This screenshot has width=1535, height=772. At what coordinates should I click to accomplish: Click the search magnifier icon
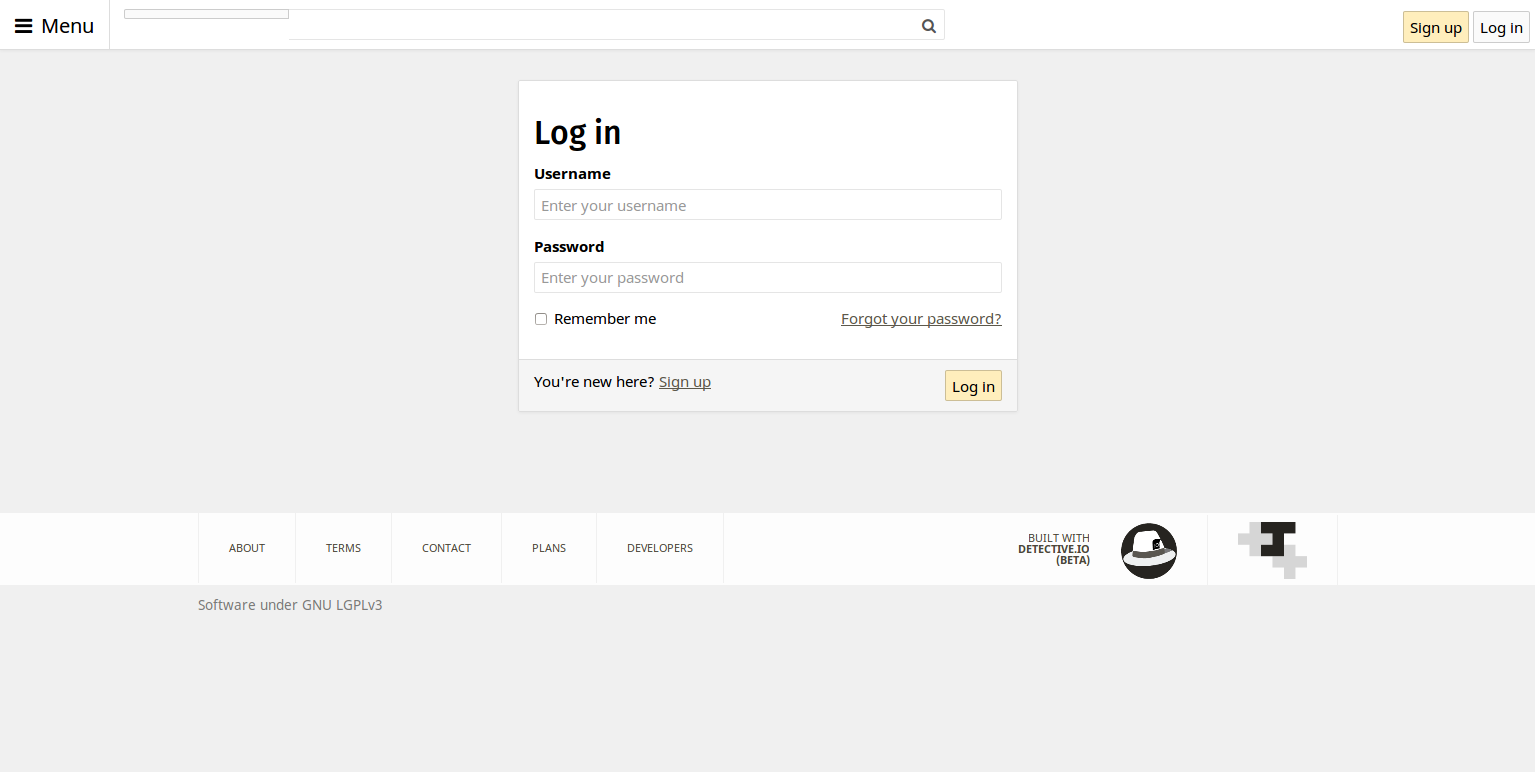pyautogui.click(x=928, y=25)
